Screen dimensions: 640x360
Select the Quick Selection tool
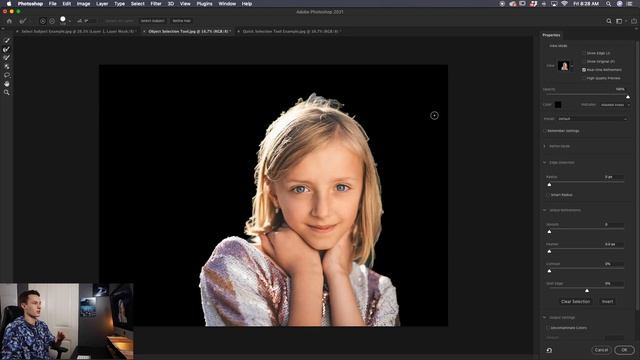point(7,40)
